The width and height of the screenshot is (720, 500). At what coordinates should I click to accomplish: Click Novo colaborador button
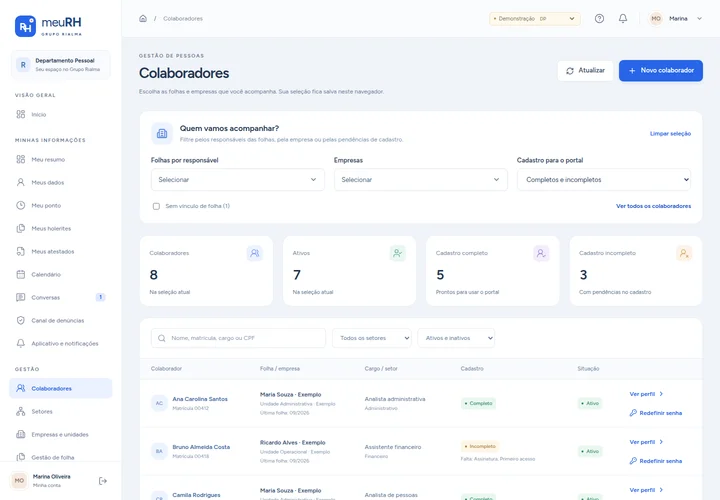tap(661, 71)
